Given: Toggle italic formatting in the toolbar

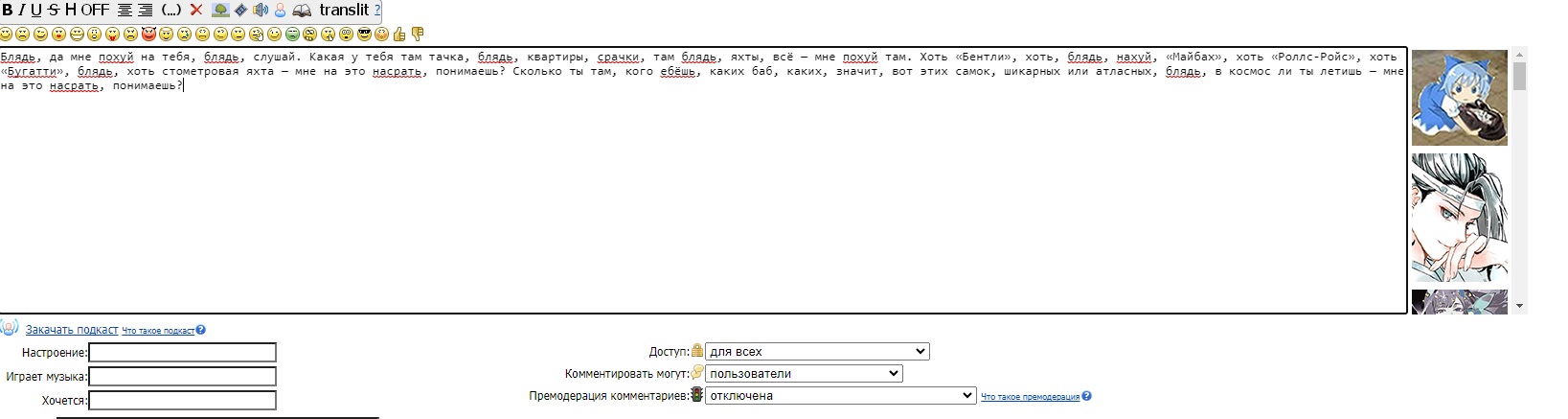Looking at the screenshot, I should coord(21,11).
